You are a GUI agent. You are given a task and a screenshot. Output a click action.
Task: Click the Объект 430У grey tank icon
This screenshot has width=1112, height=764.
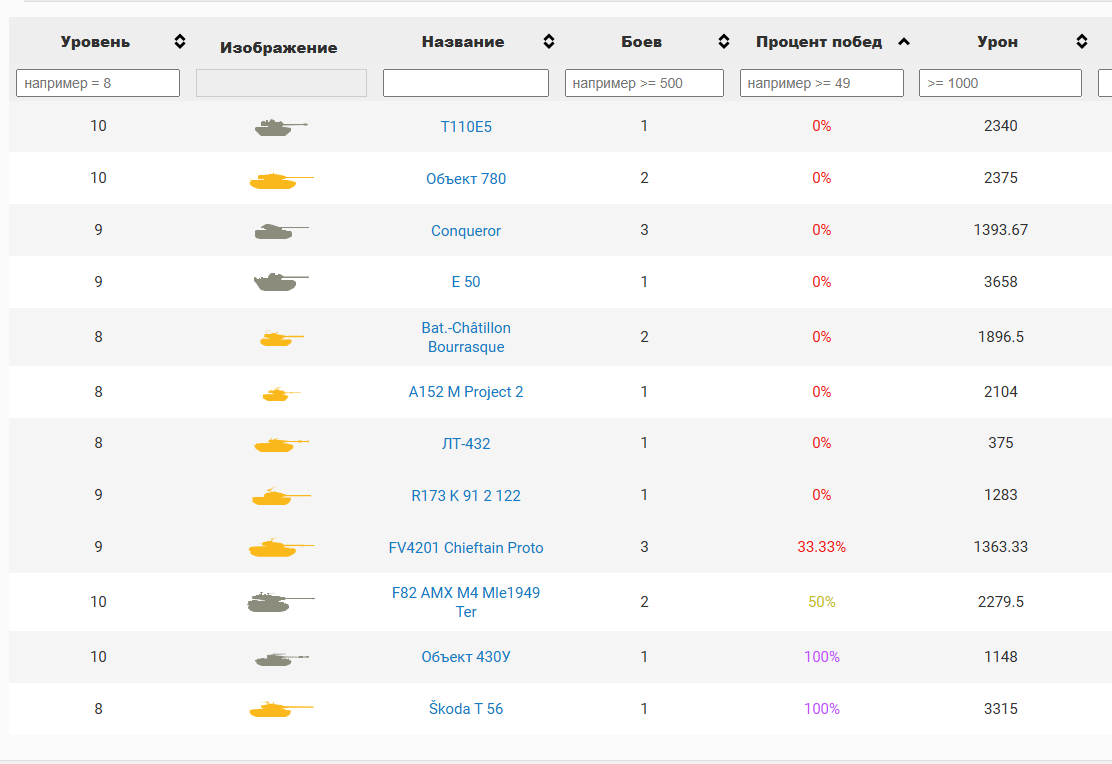click(x=281, y=659)
